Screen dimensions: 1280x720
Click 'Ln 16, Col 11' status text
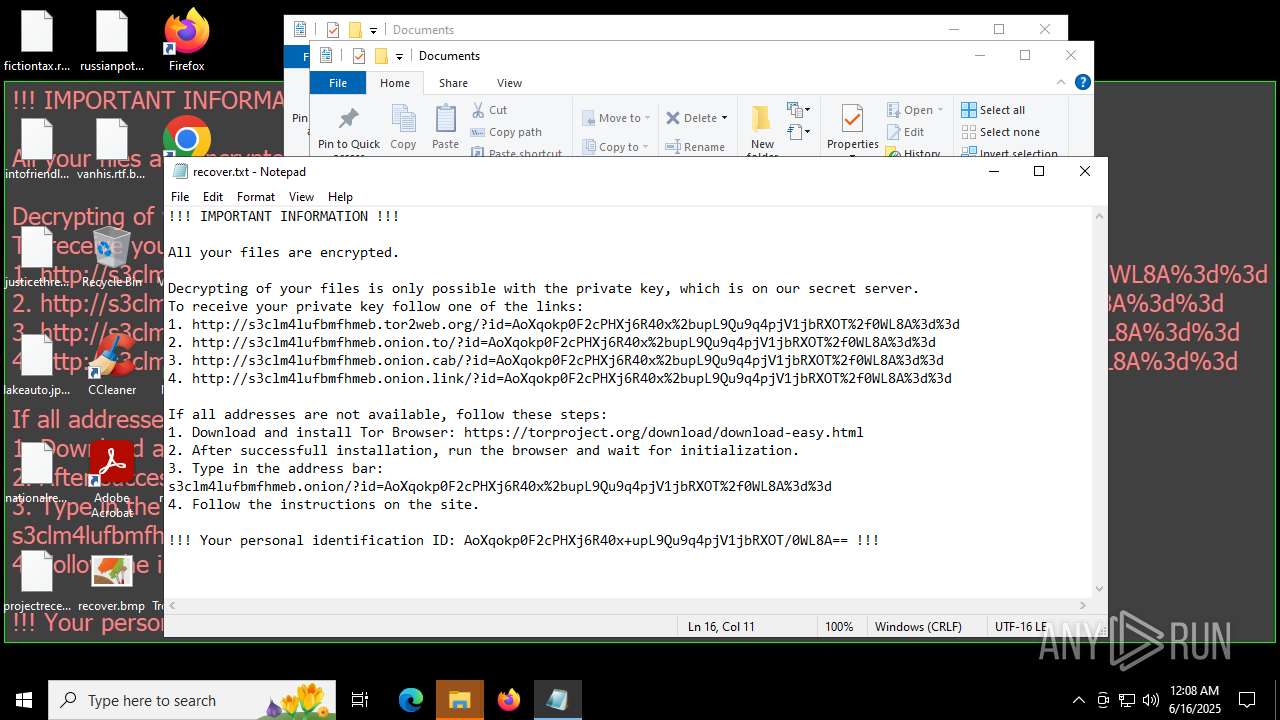click(721, 627)
